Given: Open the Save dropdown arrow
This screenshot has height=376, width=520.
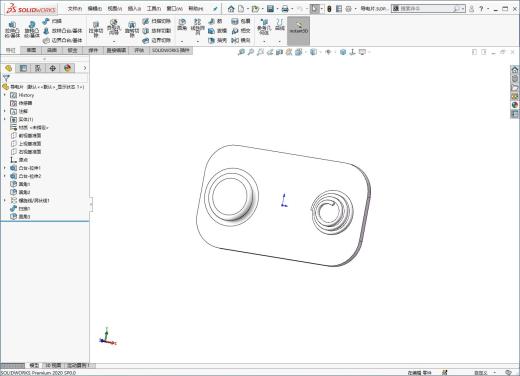Looking at the screenshot, I should (277, 9).
